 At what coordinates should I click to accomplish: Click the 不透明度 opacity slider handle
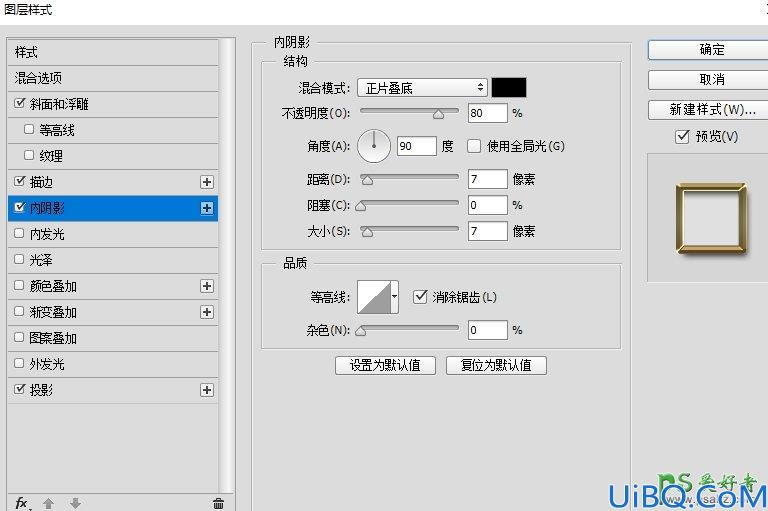438,114
